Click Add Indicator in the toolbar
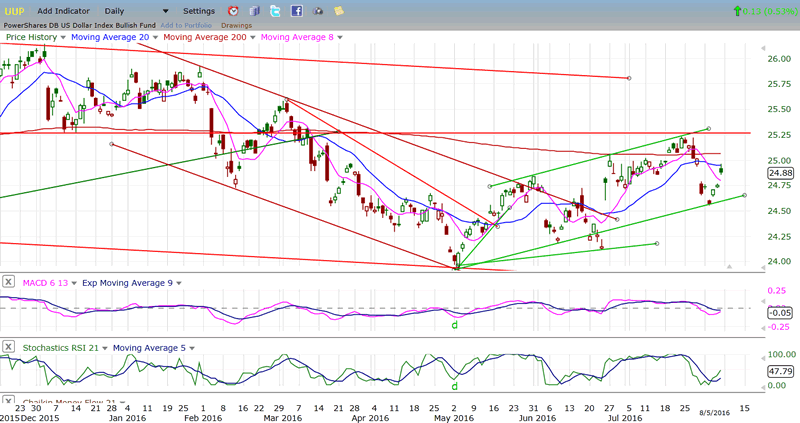Screen dimensions: 800x423 point(65,10)
